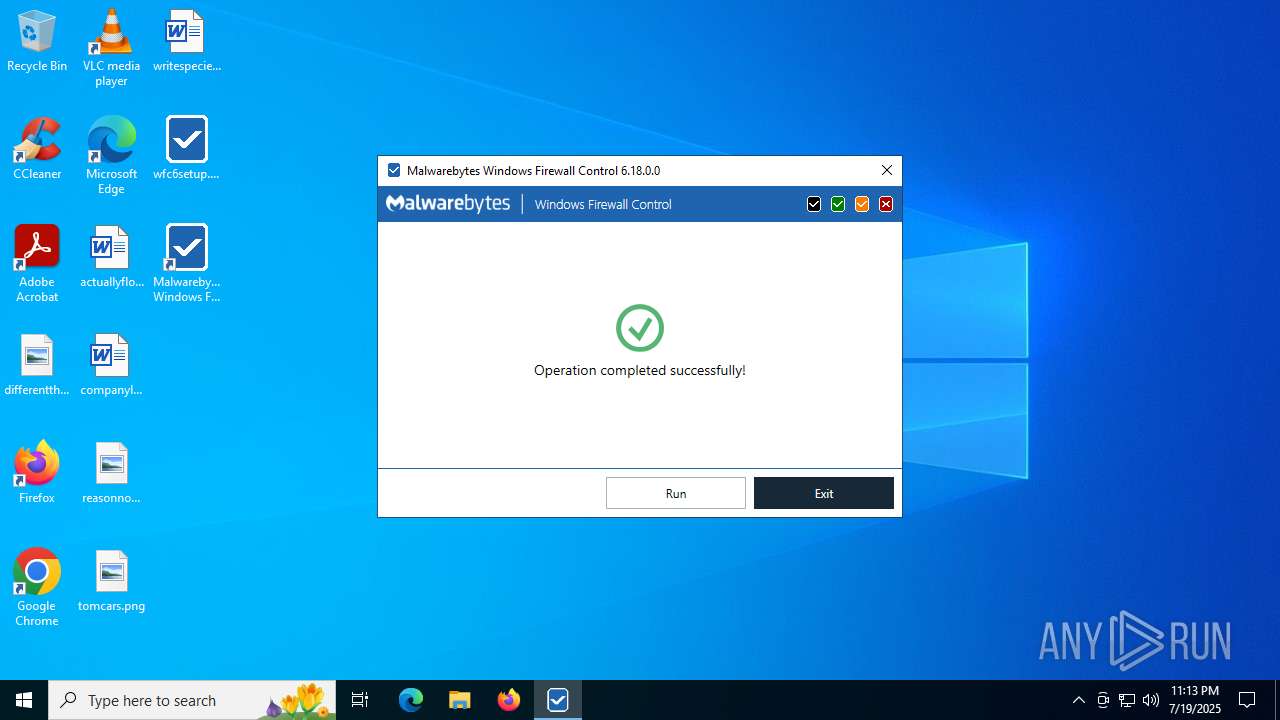Select the CCleaner desktop shortcut

point(37,149)
